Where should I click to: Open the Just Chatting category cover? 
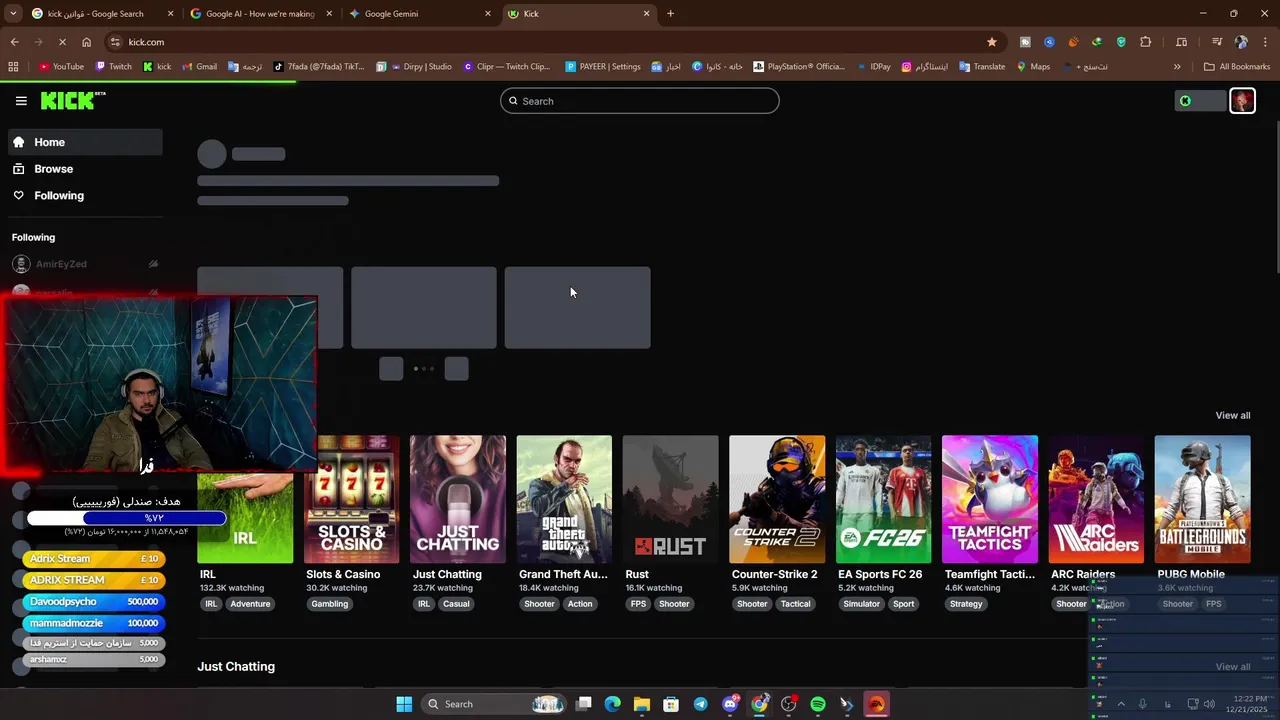[x=457, y=499]
